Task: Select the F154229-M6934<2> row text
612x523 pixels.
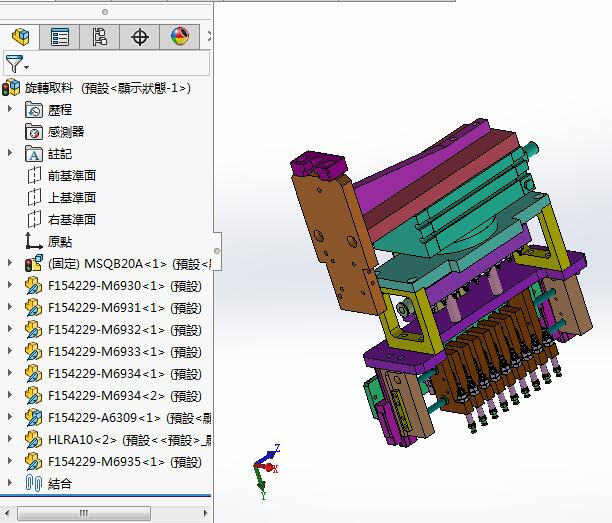Action: (125, 396)
